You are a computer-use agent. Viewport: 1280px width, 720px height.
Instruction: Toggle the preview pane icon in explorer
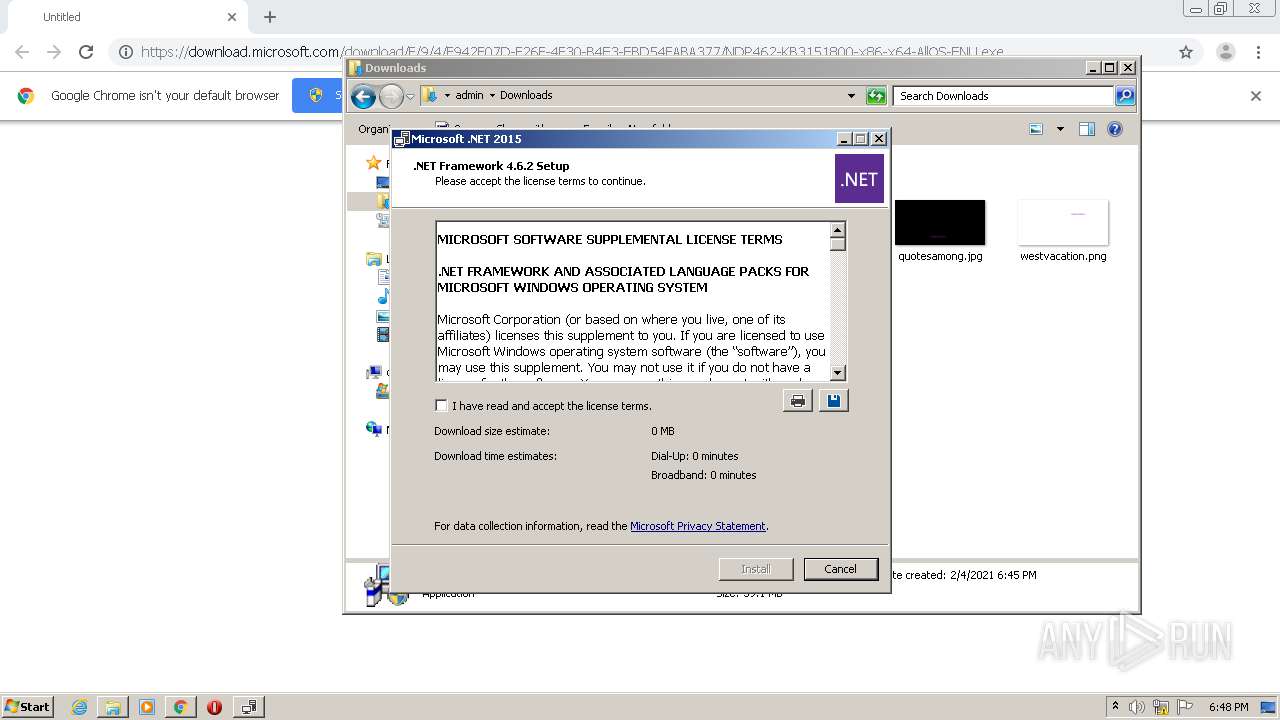click(x=1087, y=129)
